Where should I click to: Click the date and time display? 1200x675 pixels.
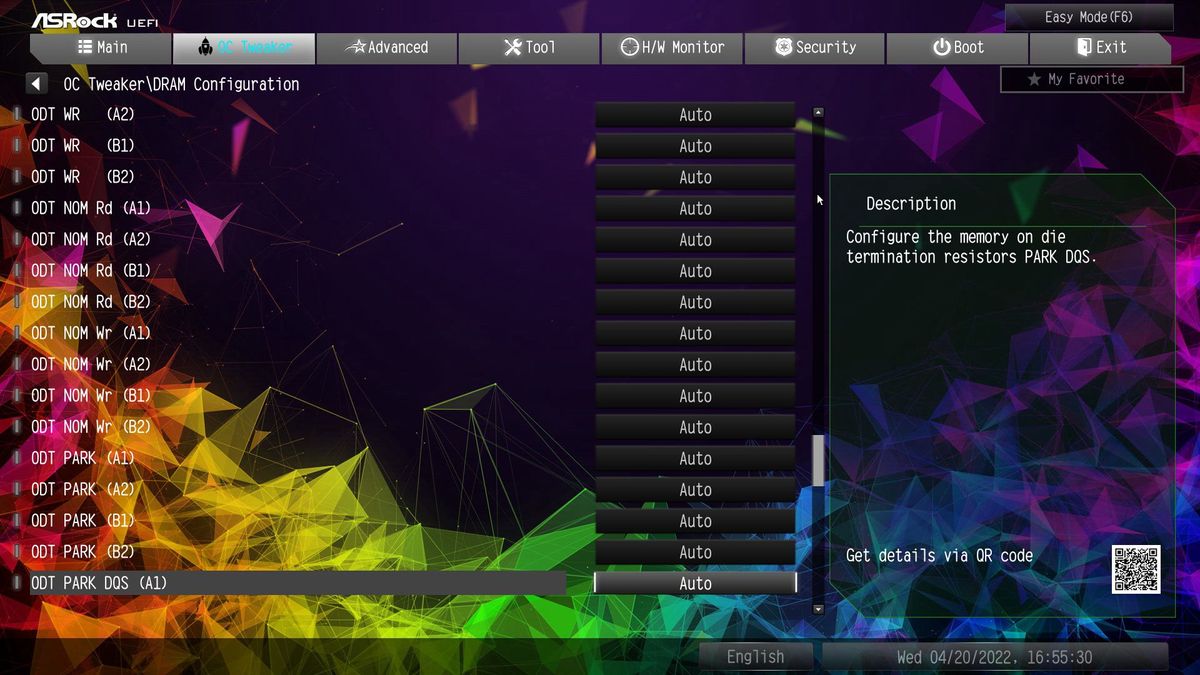point(995,657)
